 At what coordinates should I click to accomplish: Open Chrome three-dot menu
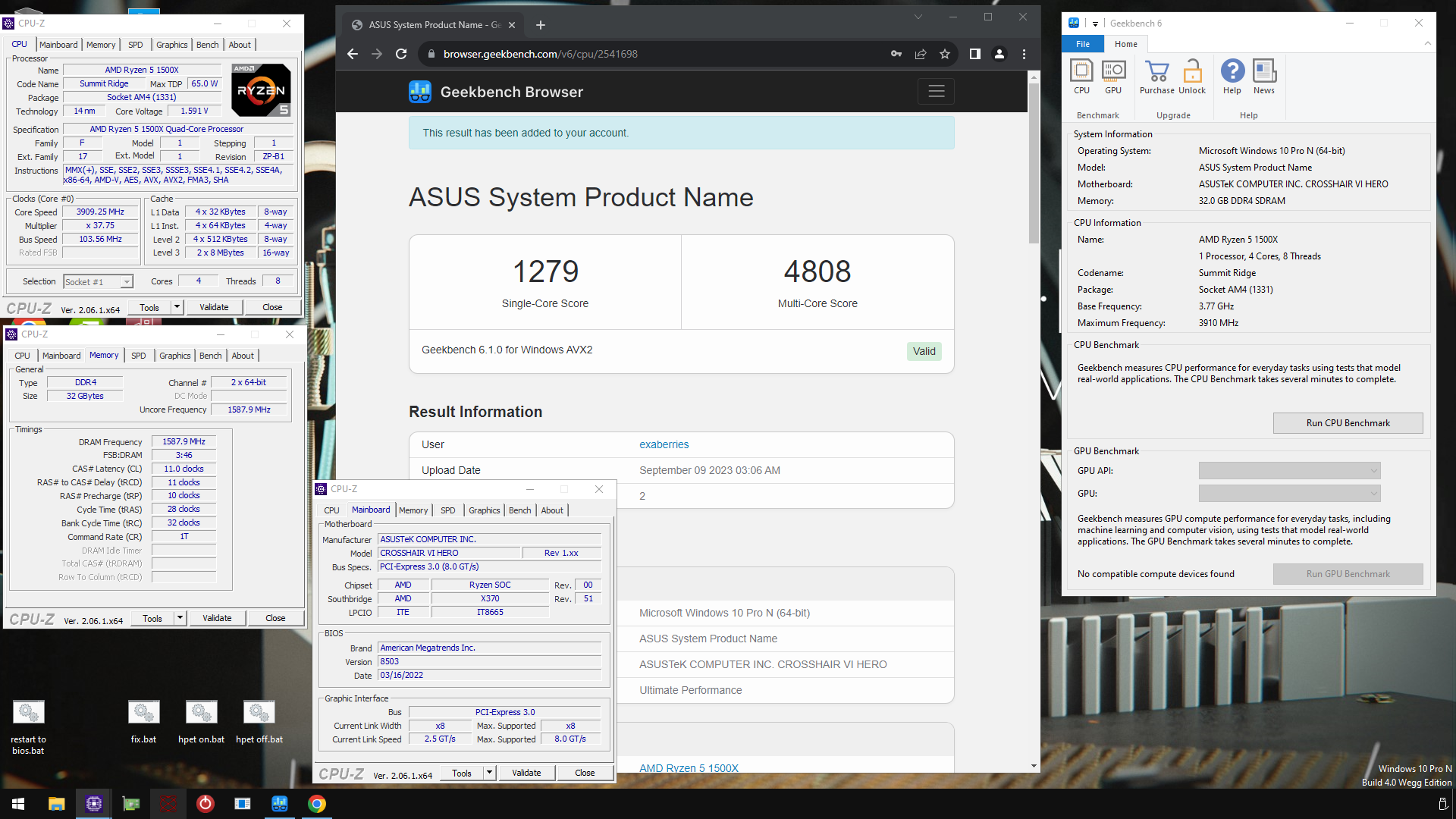coord(1024,54)
